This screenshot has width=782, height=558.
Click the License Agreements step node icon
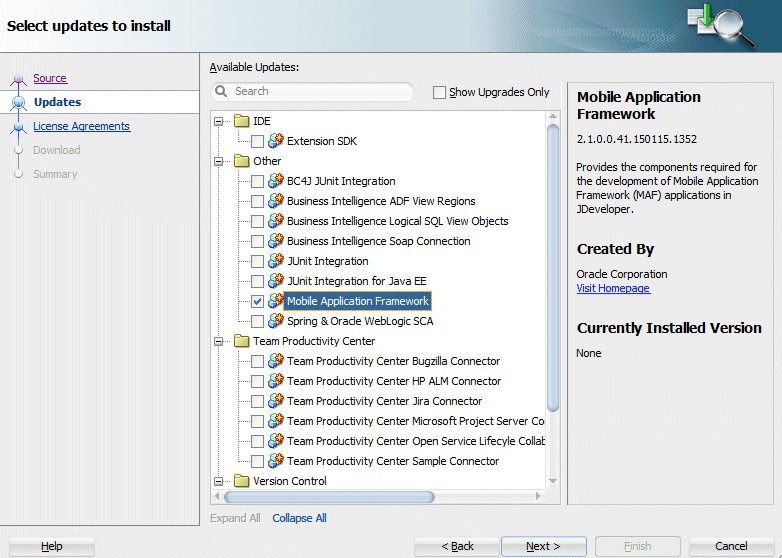[x=18, y=128]
